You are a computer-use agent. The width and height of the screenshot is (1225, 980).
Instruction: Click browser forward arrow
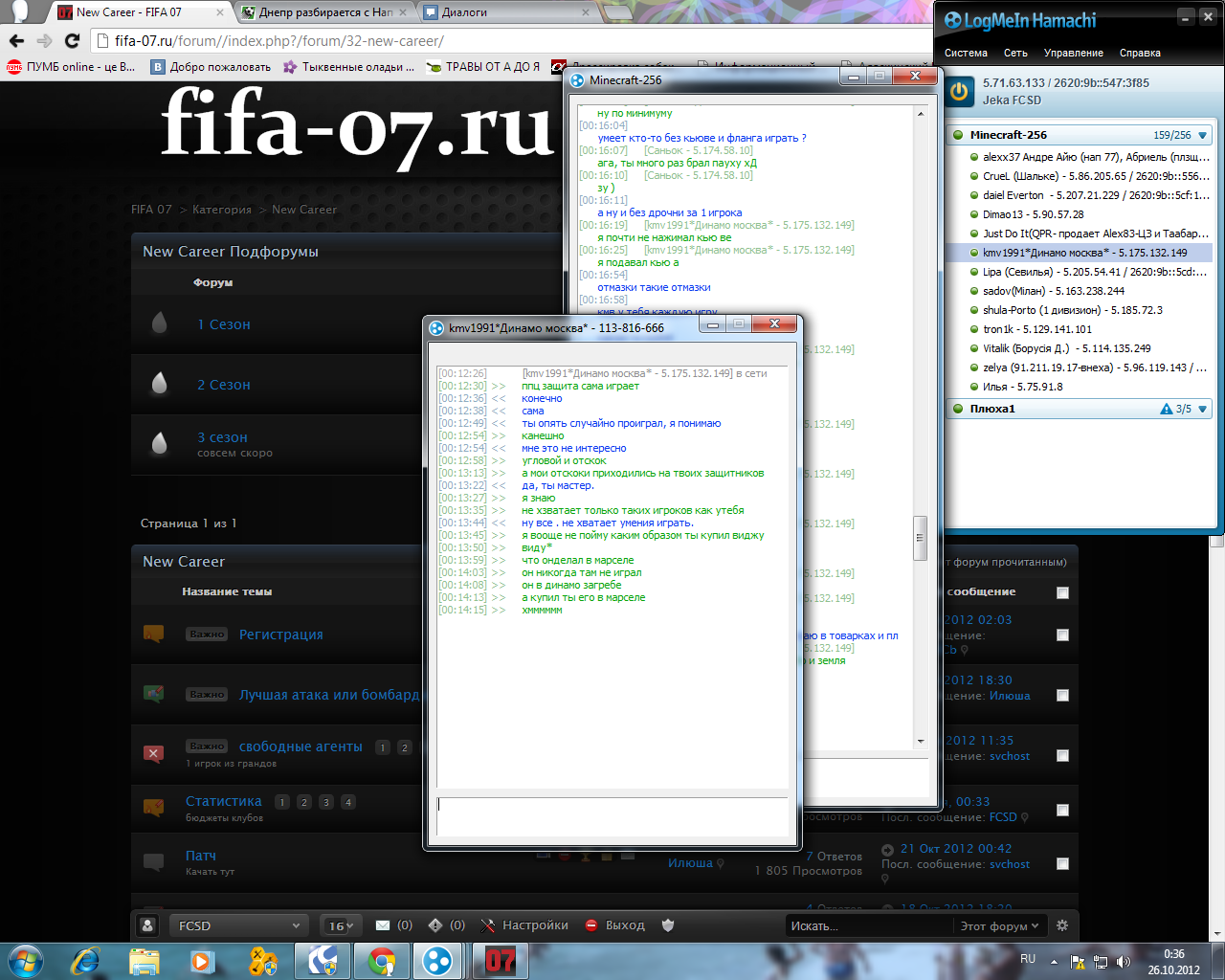(44, 41)
